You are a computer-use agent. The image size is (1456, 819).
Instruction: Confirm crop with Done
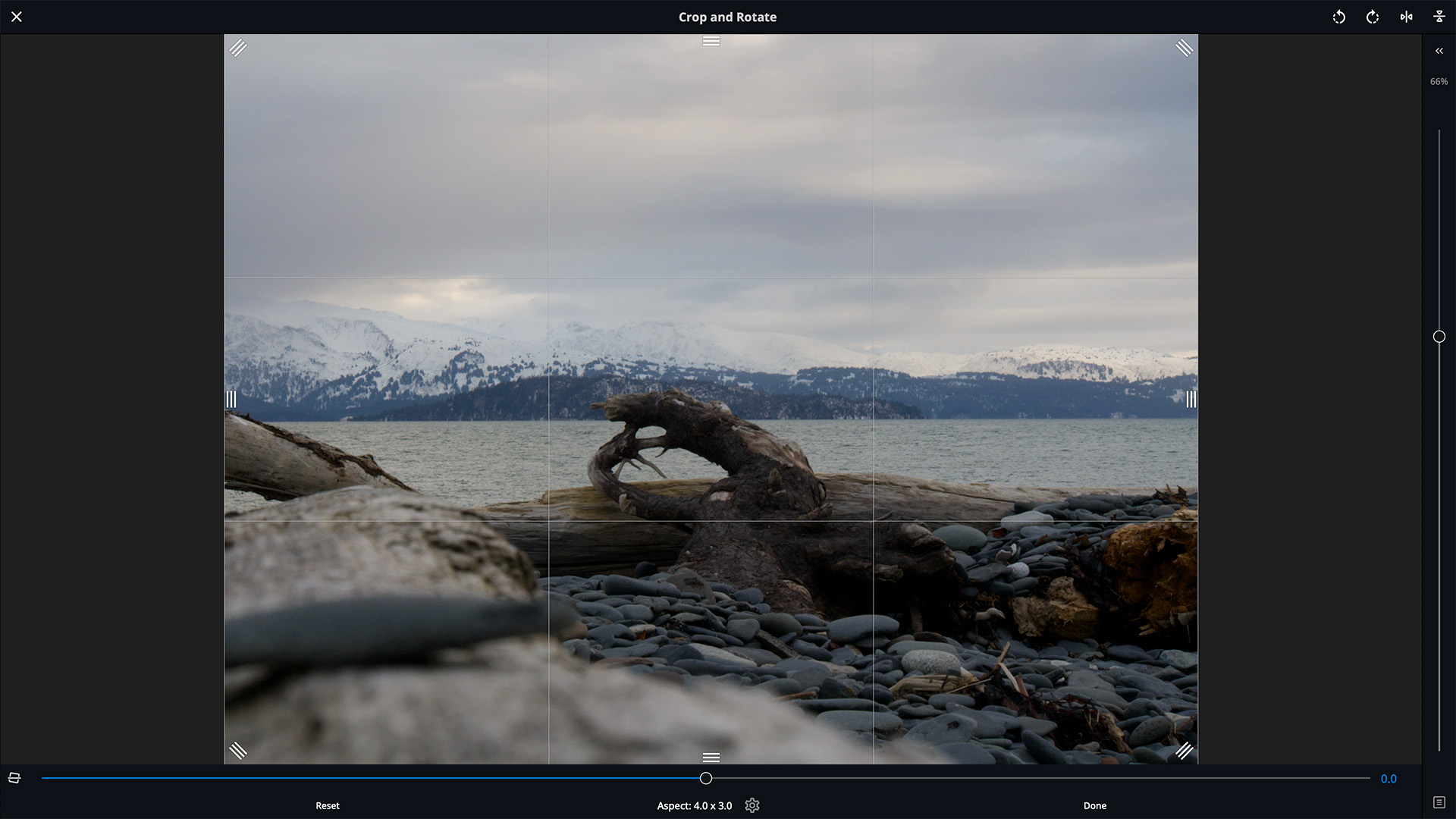(1095, 805)
